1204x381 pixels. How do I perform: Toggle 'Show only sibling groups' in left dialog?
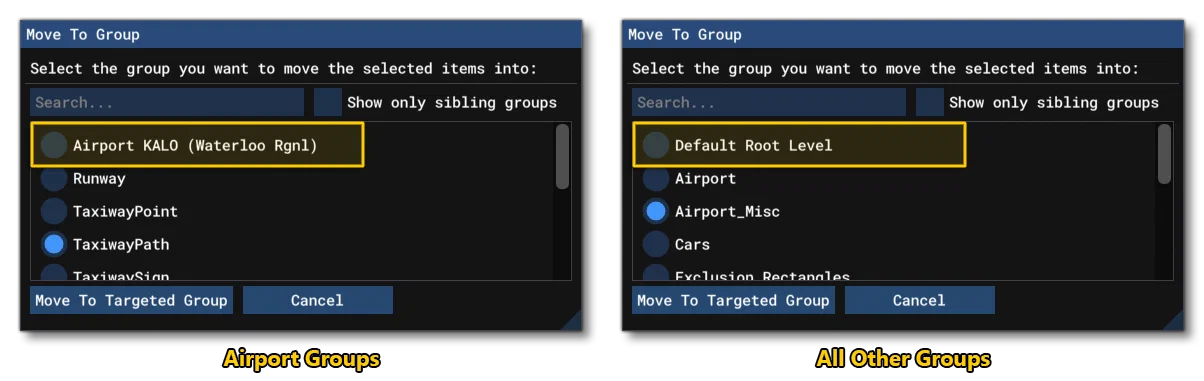click(x=327, y=102)
